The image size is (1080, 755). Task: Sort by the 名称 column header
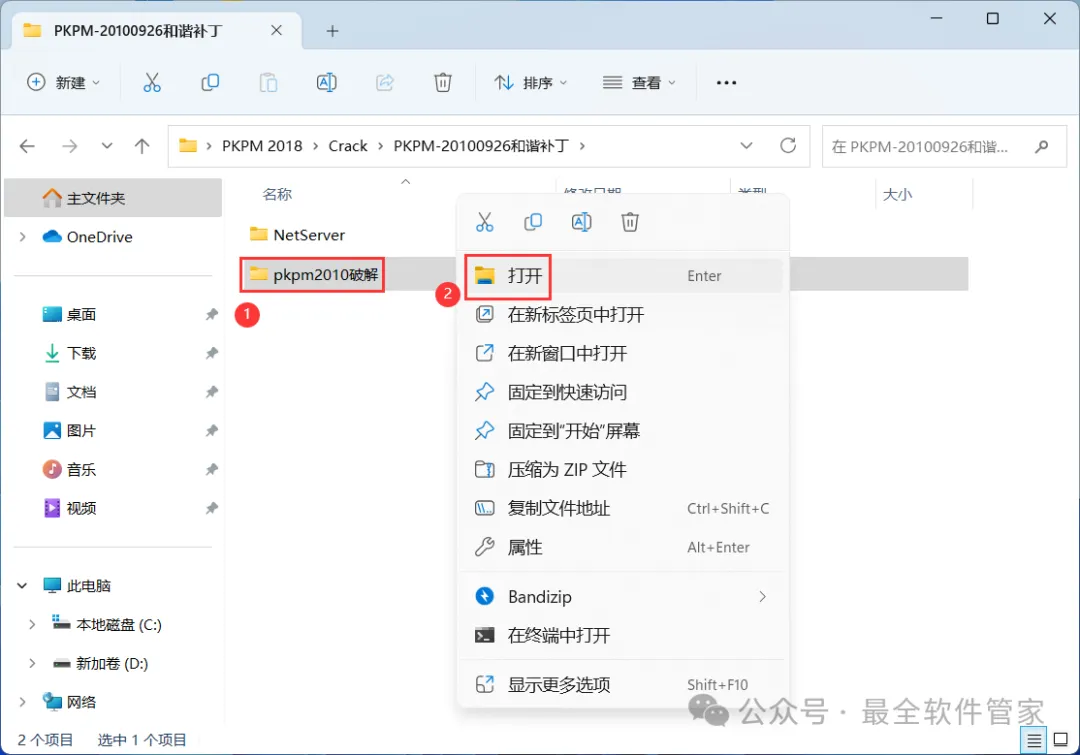(x=278, y=194)
